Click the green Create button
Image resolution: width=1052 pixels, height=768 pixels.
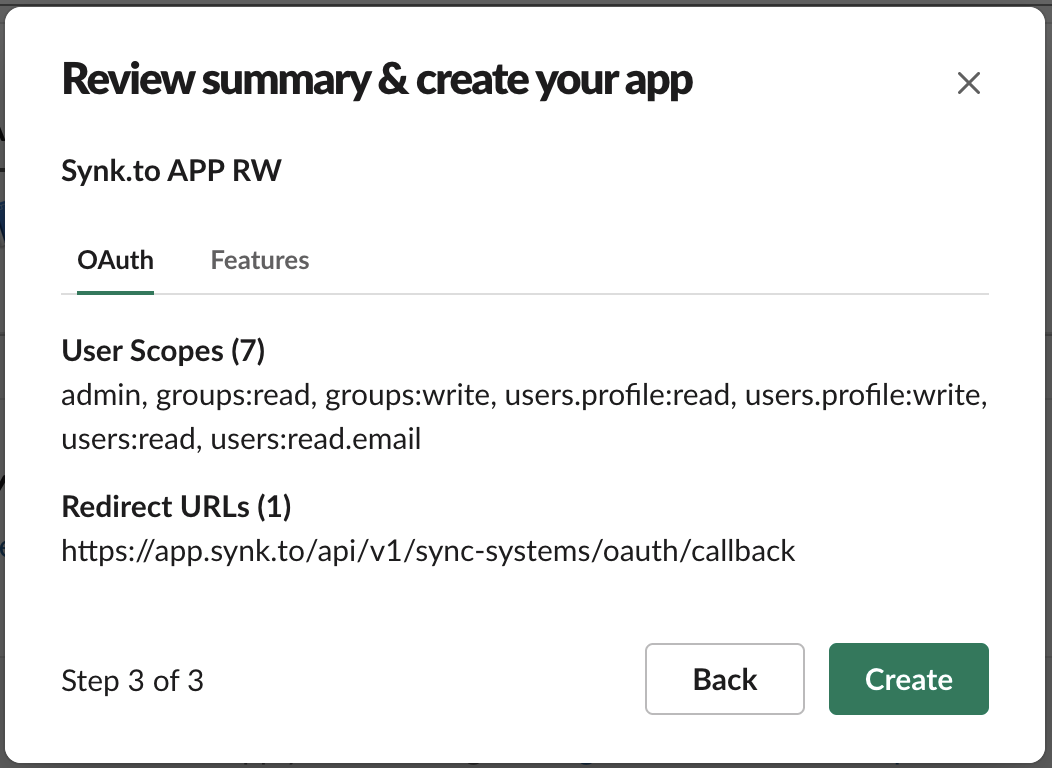tap(908, 680)
